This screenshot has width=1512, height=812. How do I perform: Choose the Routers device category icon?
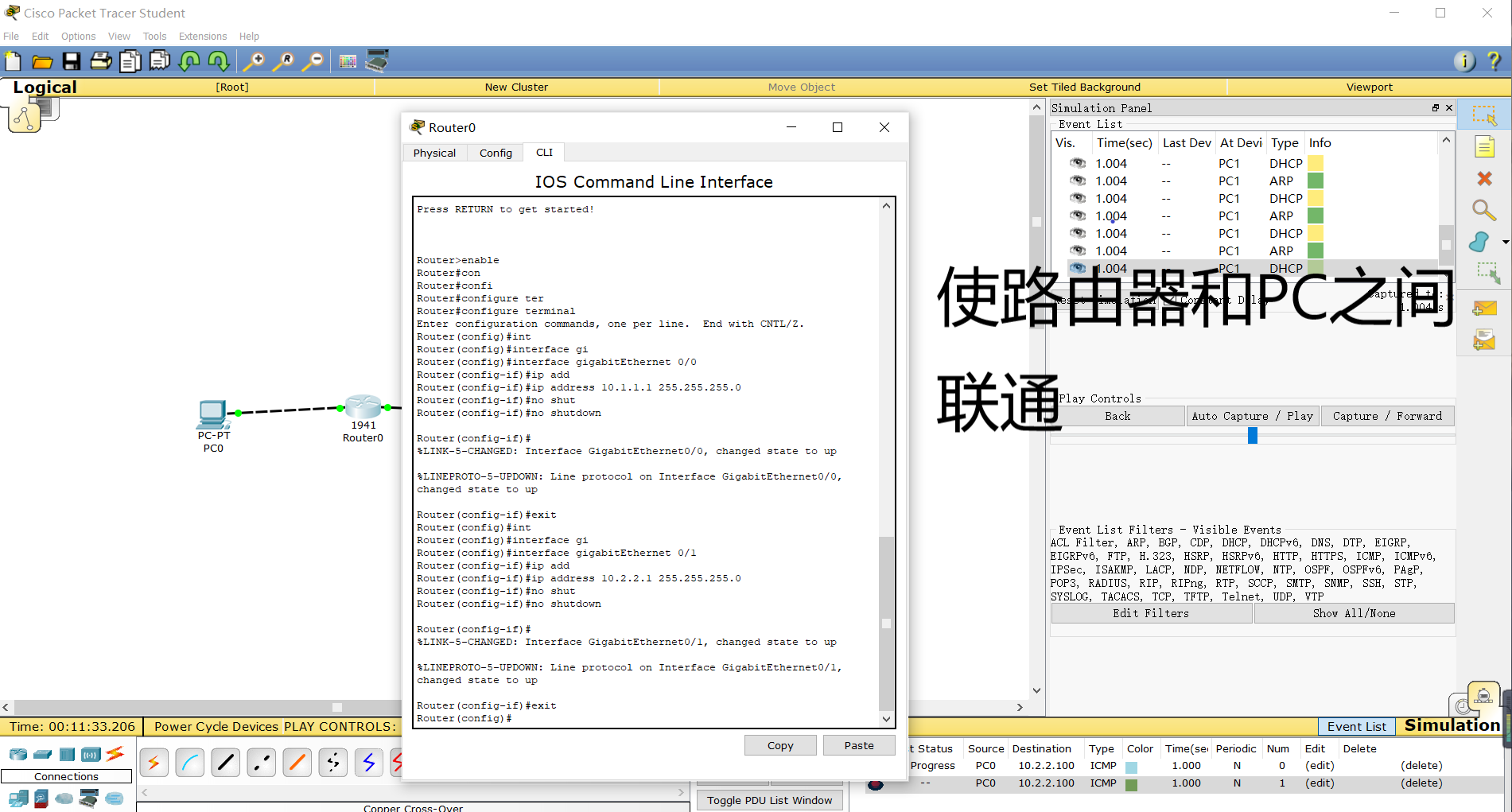point(18,754)
